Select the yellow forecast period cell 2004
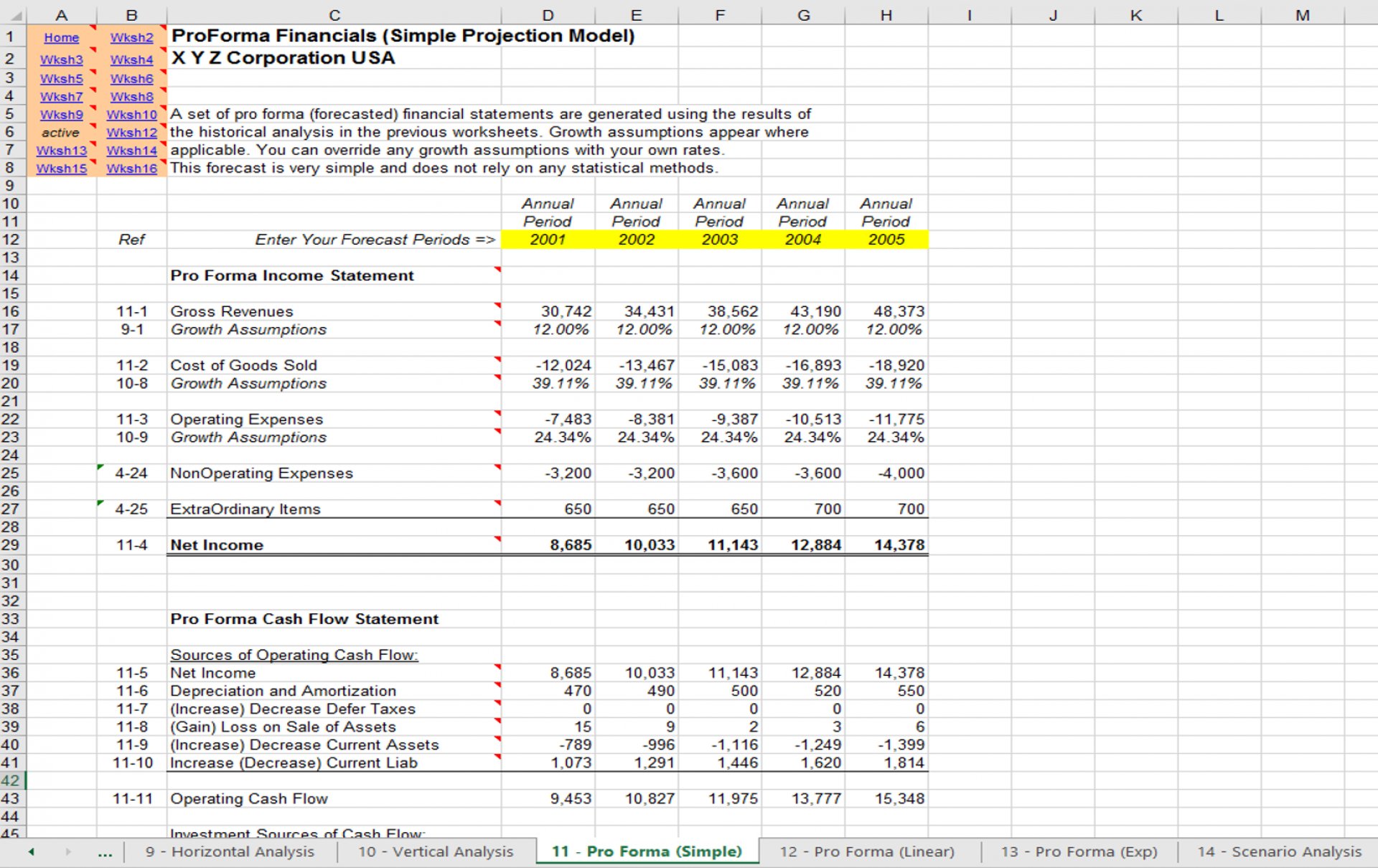Screen dimensions: 1378x868 point(803,240)
